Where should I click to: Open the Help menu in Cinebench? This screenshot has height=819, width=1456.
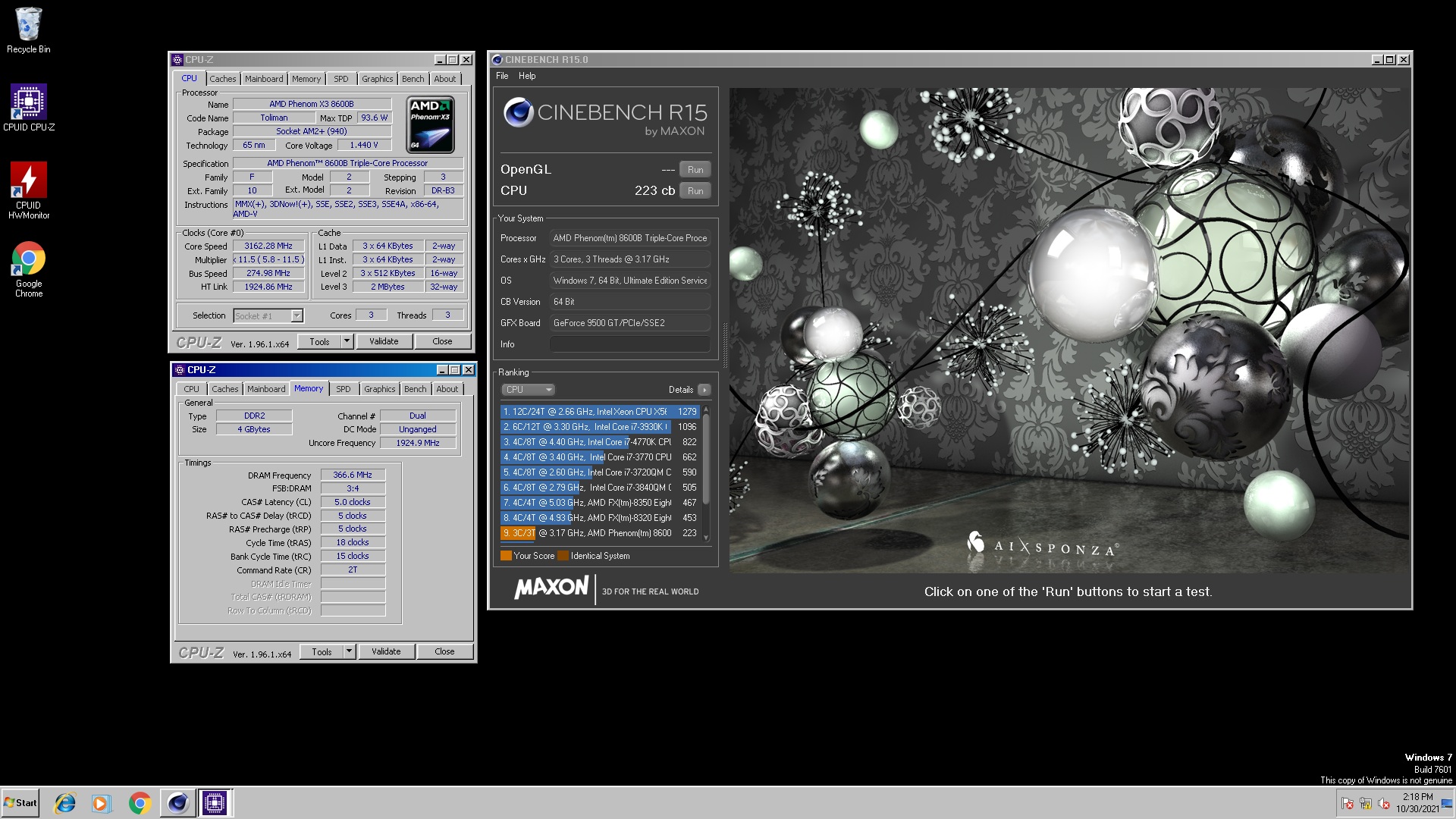click(527, 76)
